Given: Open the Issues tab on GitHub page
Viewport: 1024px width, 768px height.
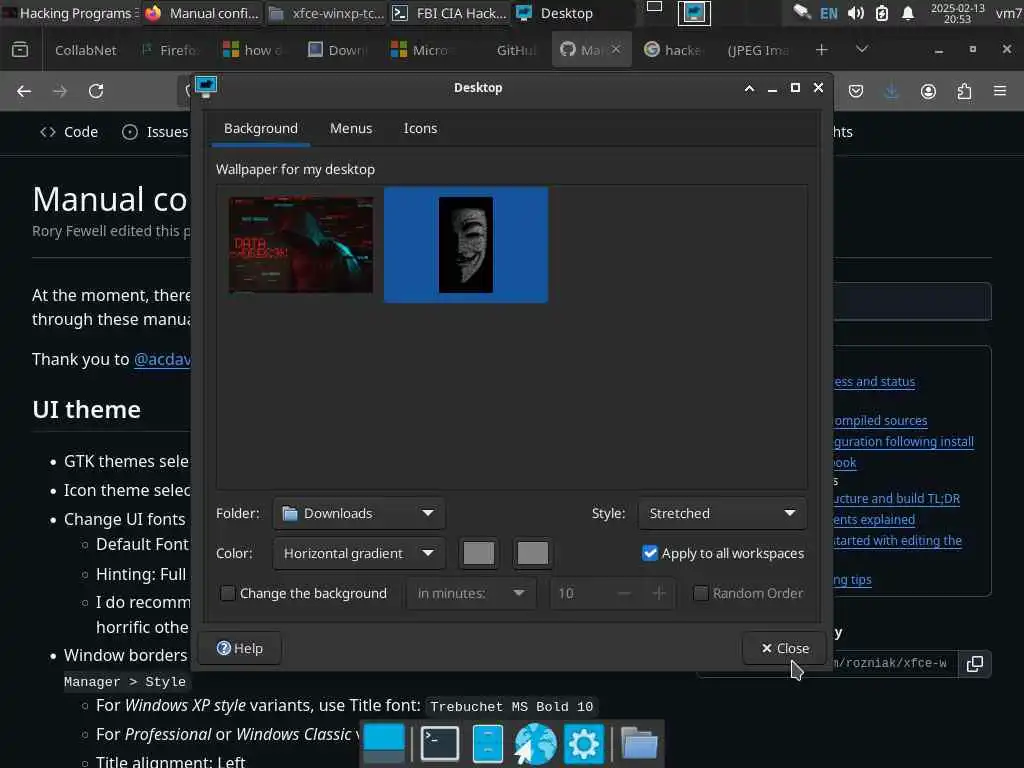Looking at the screenshot, I should point(155,132).
